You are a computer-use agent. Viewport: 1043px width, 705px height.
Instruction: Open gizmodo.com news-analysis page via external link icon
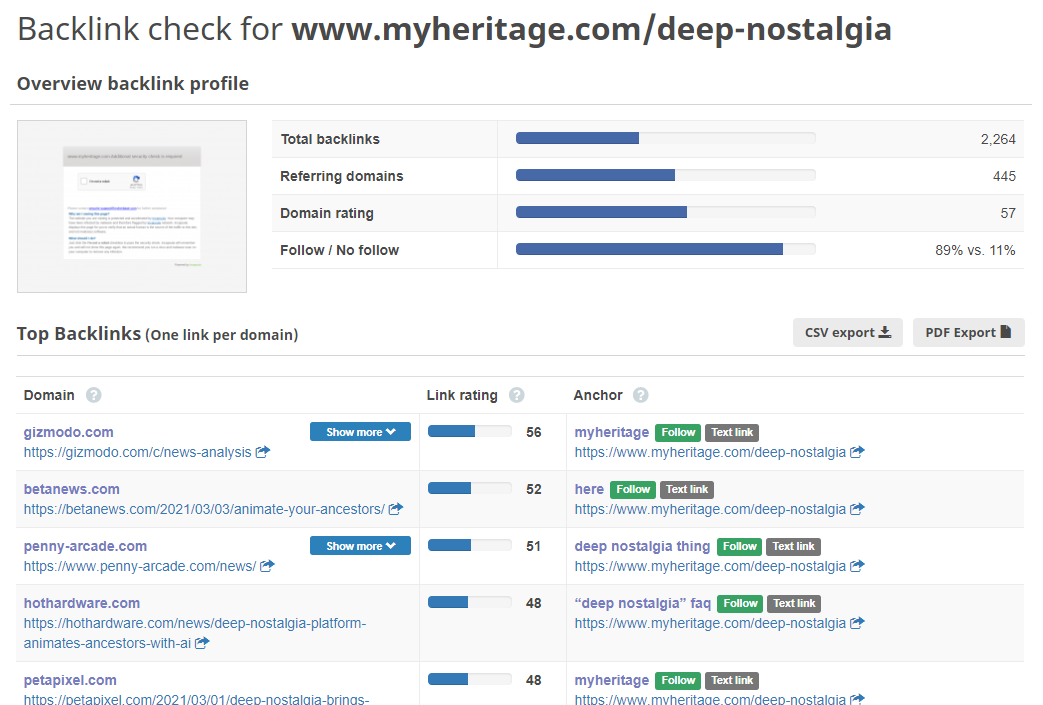tap(262, 452)
